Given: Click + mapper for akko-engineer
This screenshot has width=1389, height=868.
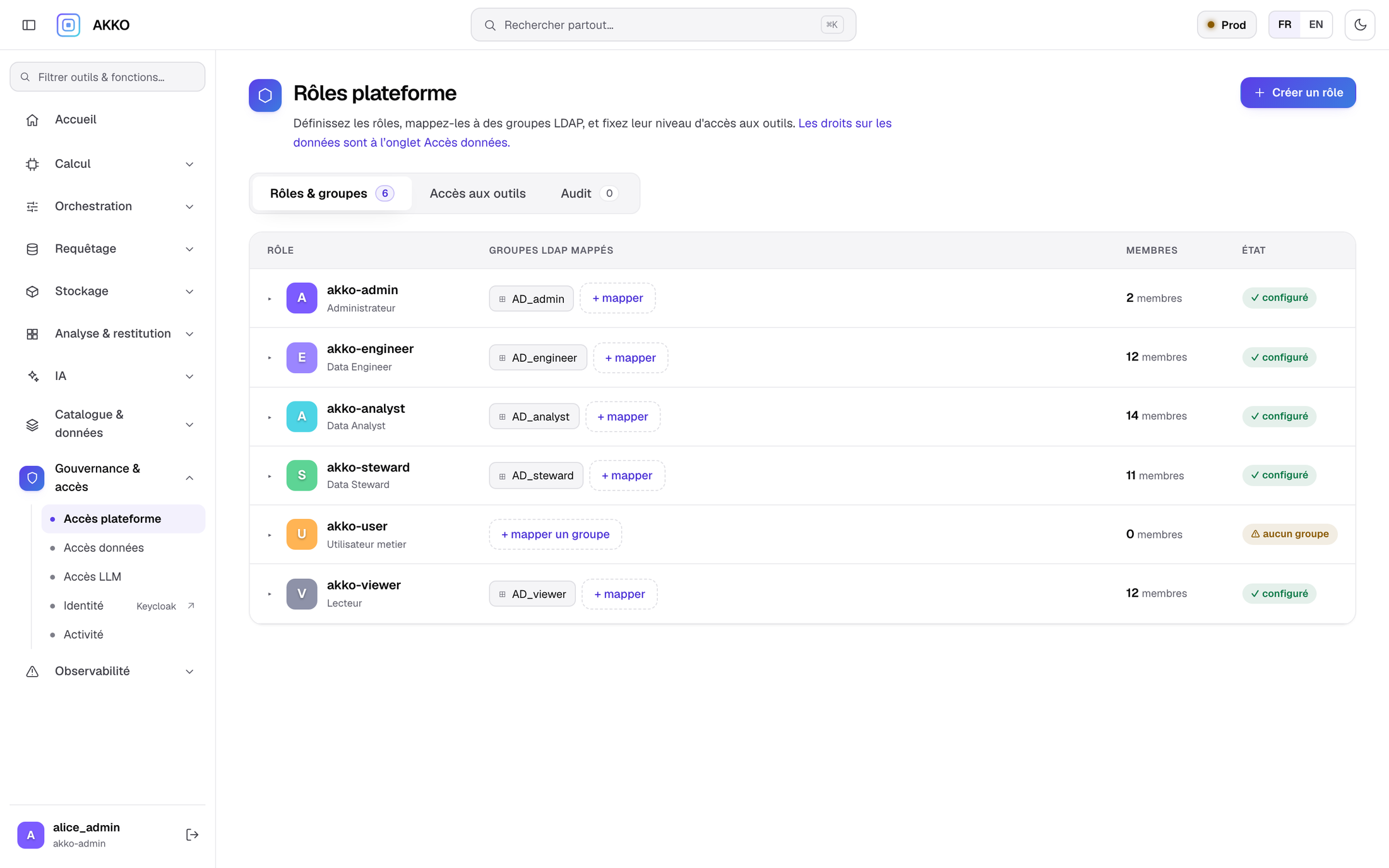Looking at the screenshot, I should tap(630, 357).
